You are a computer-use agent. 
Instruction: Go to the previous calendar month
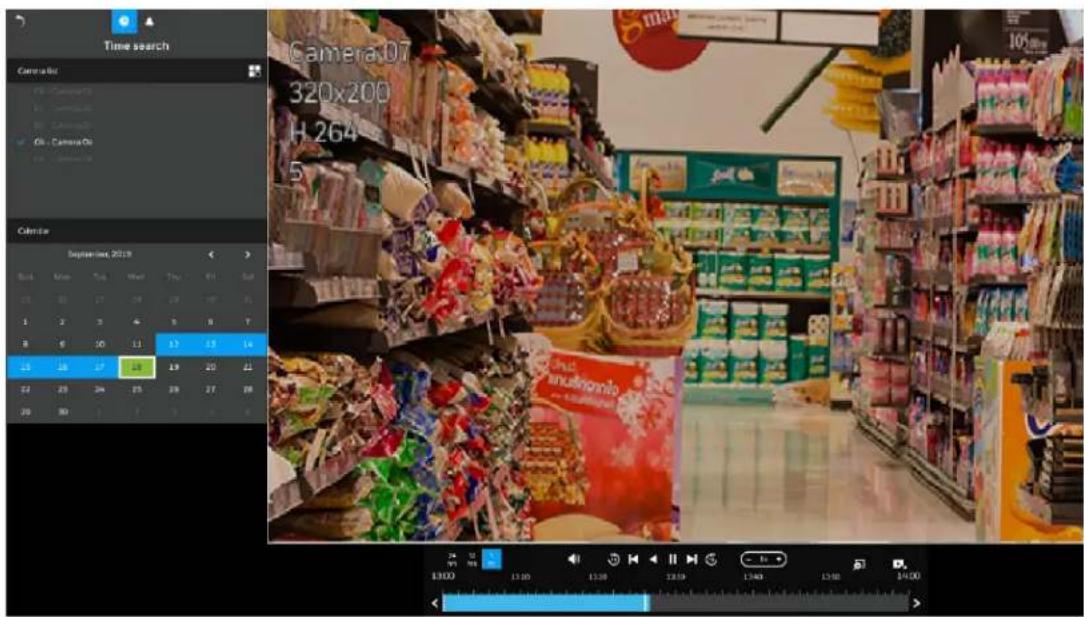coord(211,255)
